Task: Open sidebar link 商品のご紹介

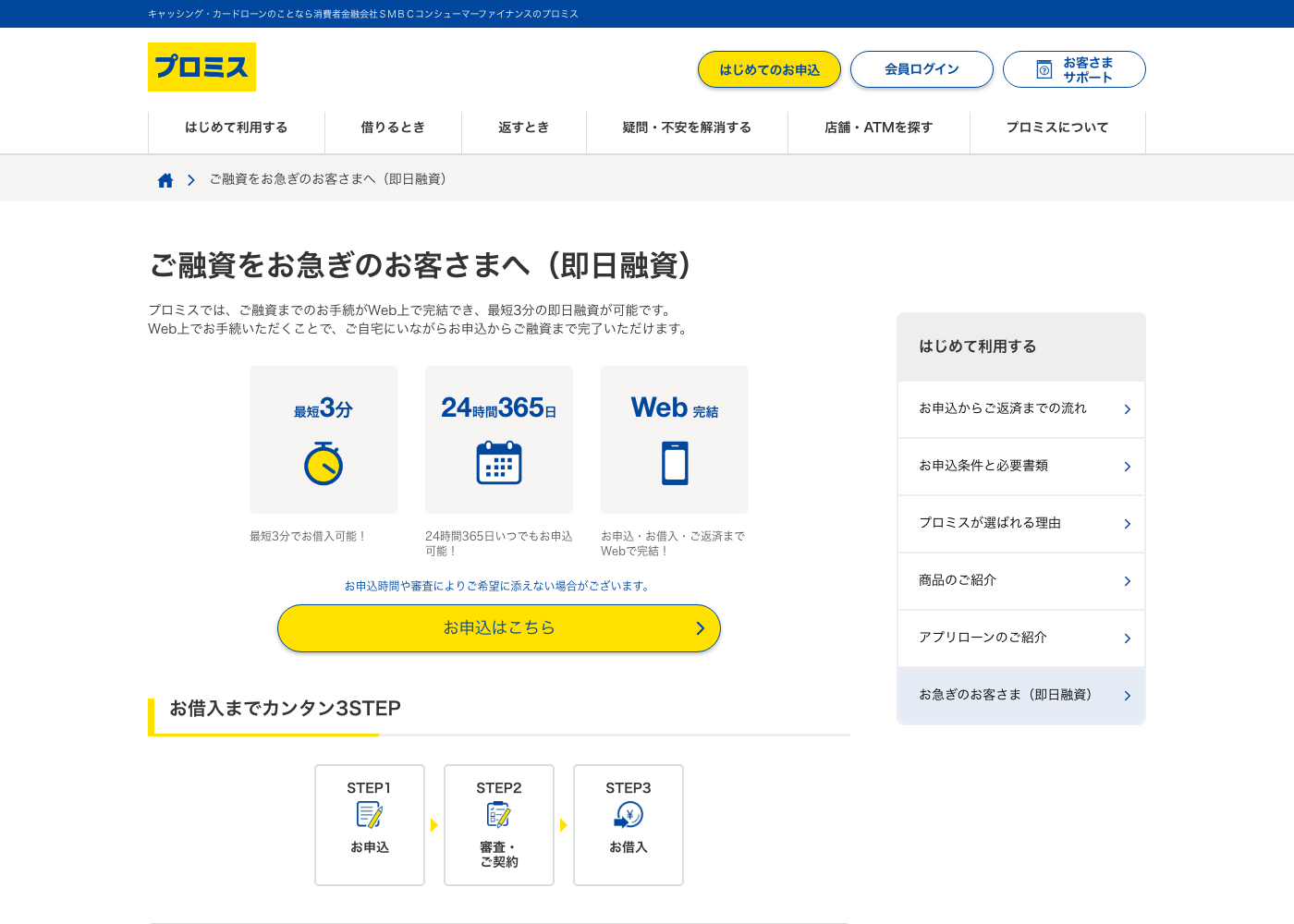Action: 1021,581
